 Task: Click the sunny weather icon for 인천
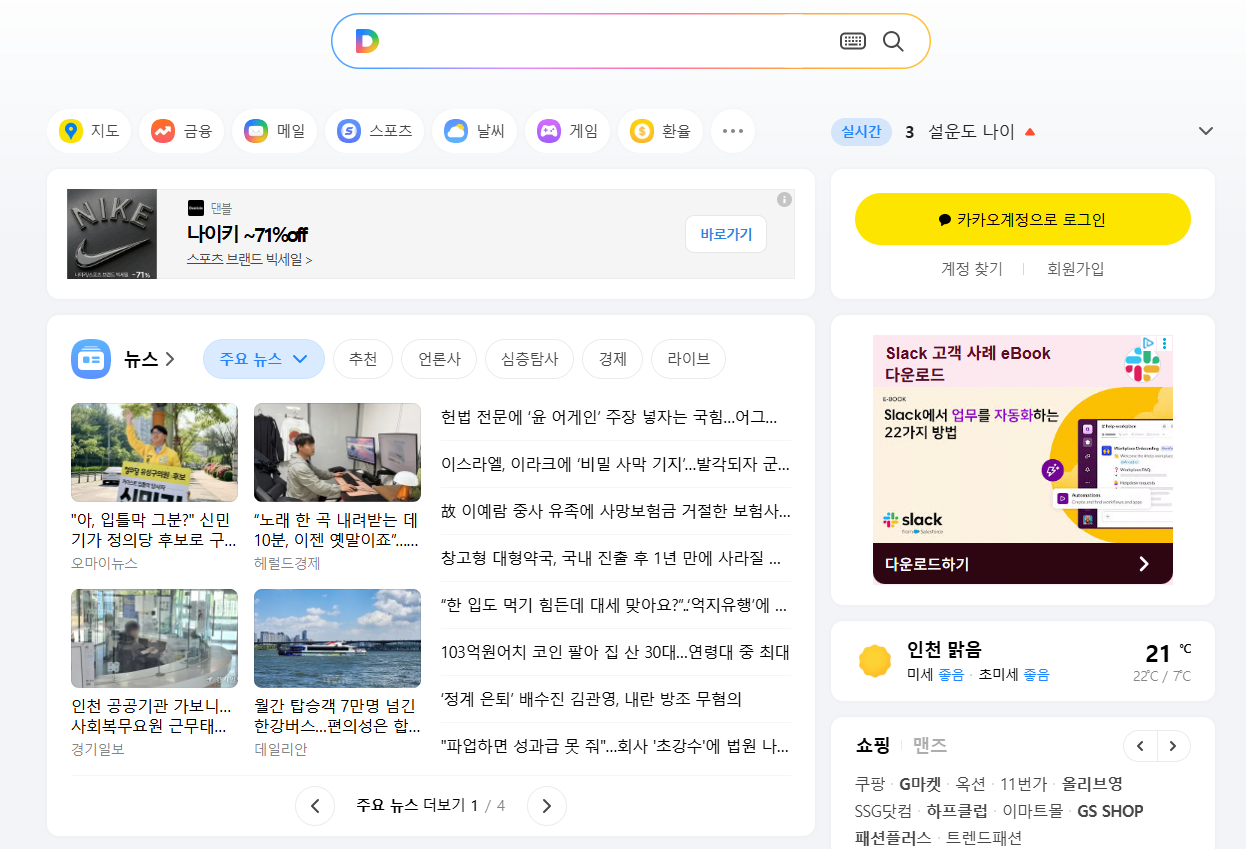click(x=875, y=661)
